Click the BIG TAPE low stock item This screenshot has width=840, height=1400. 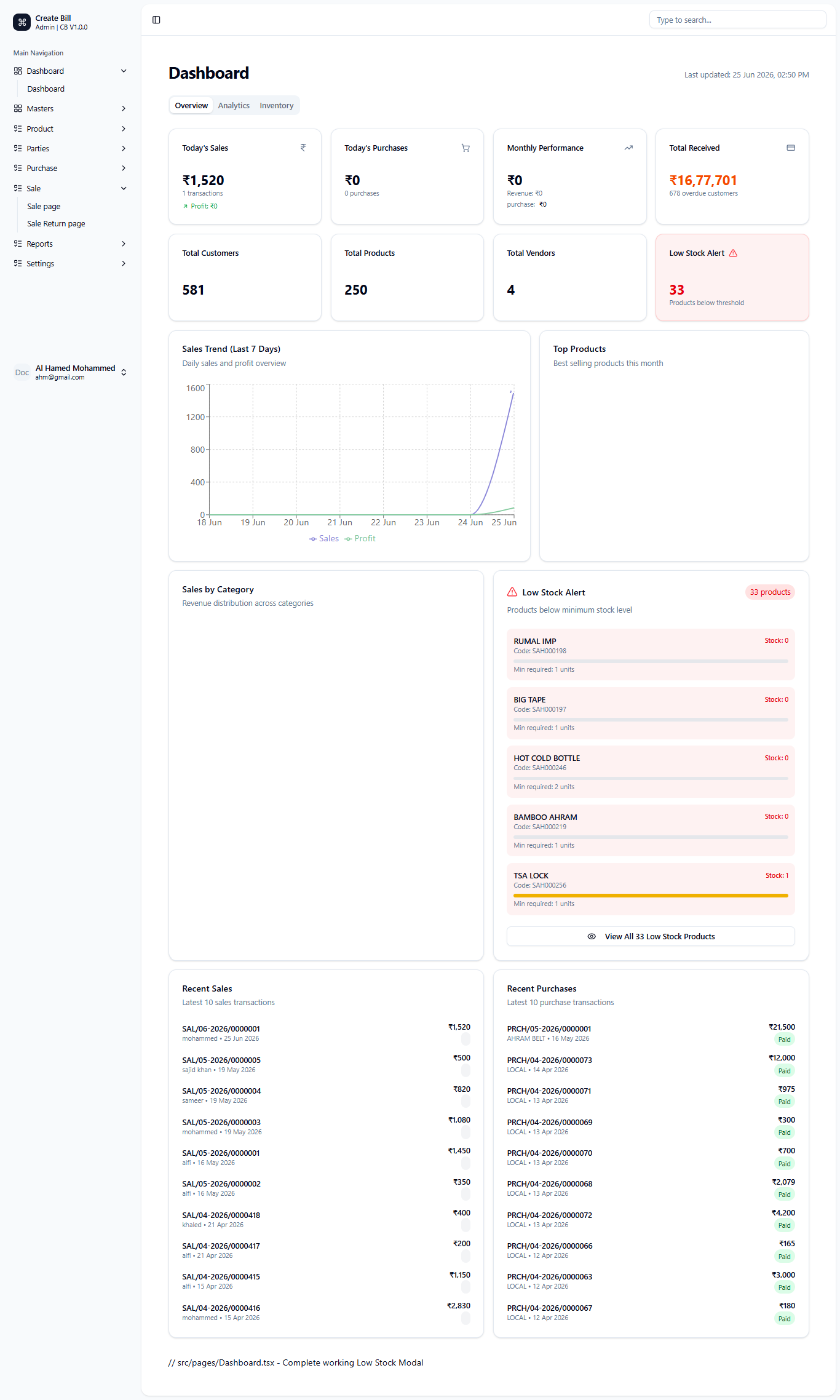(x=651, y=713)
